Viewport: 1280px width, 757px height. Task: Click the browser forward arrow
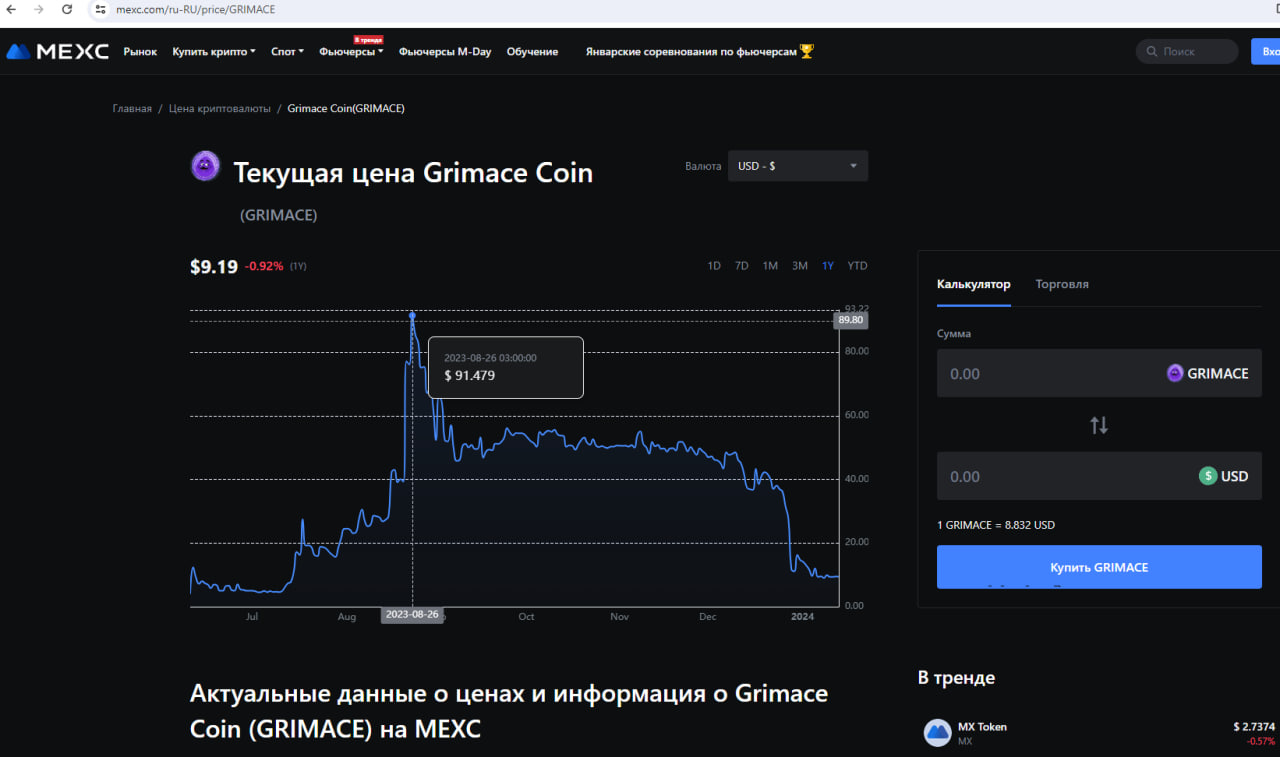coord(38,9)
